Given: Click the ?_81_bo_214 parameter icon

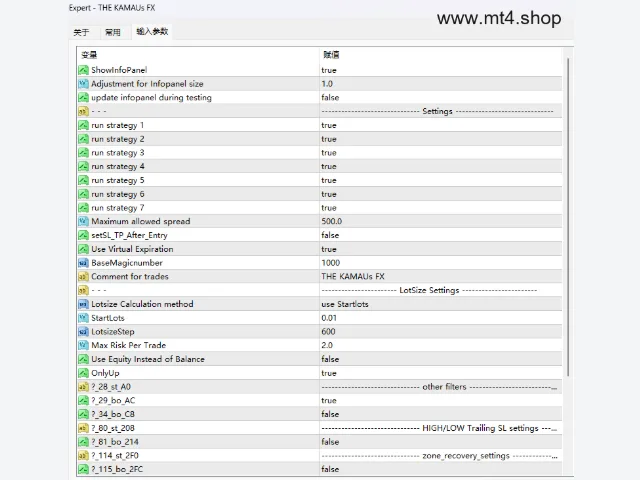Looking at the screenshot, I should [83, 442].
